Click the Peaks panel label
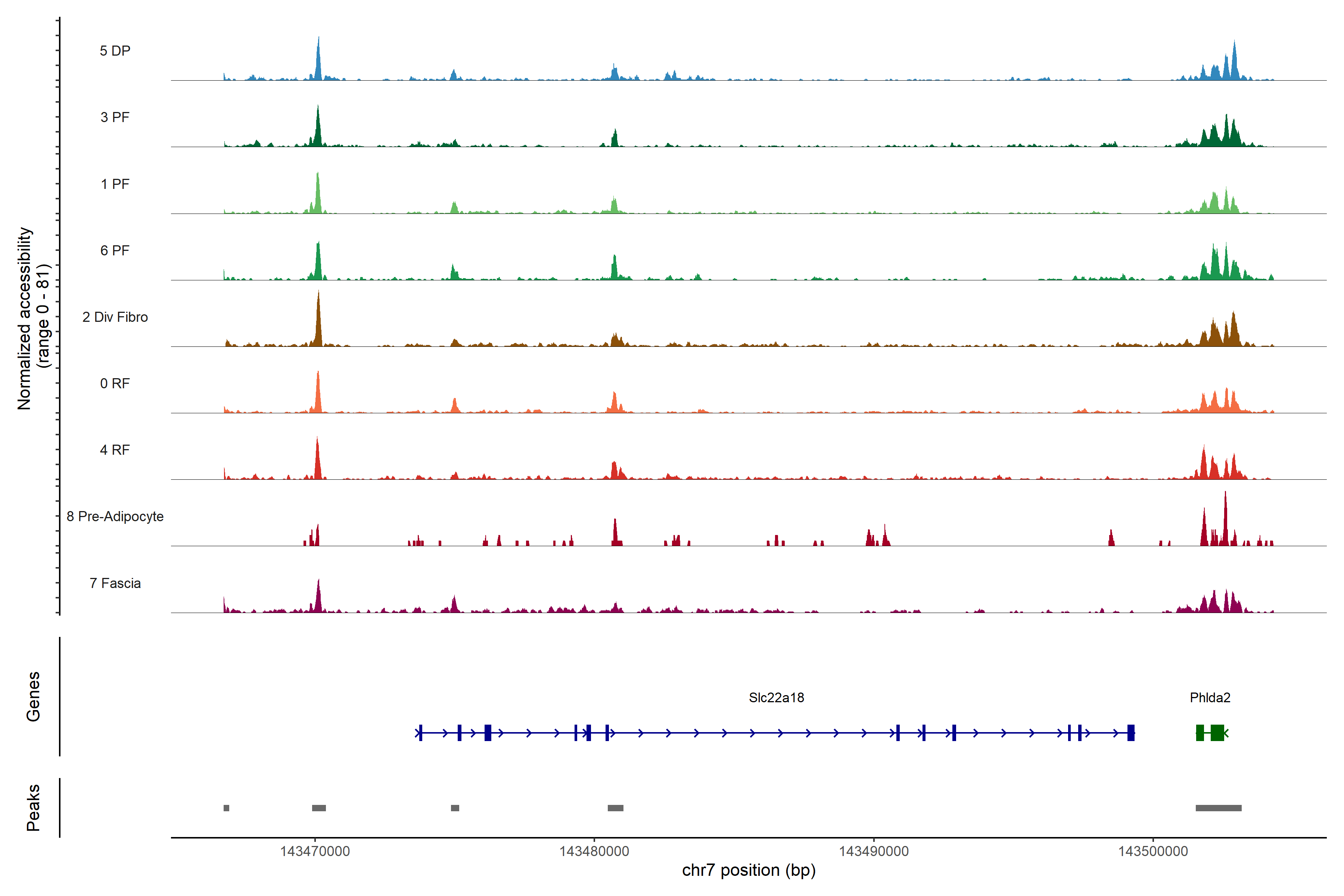1344x896 pixels. tap(33, 808)
